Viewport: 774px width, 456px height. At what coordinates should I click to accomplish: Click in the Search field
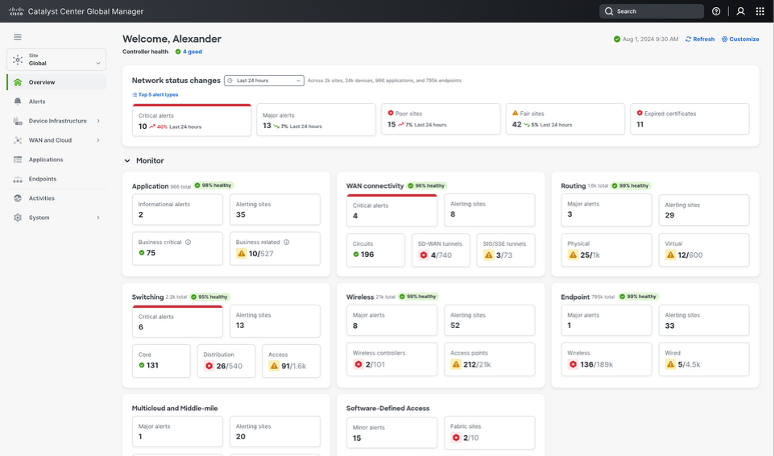tap(652, 11)
